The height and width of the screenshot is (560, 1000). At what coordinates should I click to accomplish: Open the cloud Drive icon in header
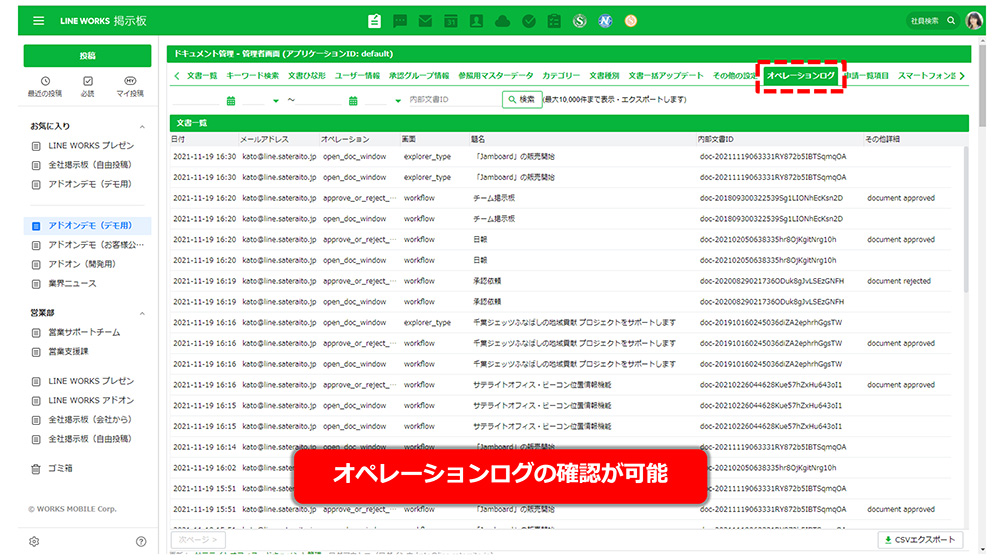[503, 21]
